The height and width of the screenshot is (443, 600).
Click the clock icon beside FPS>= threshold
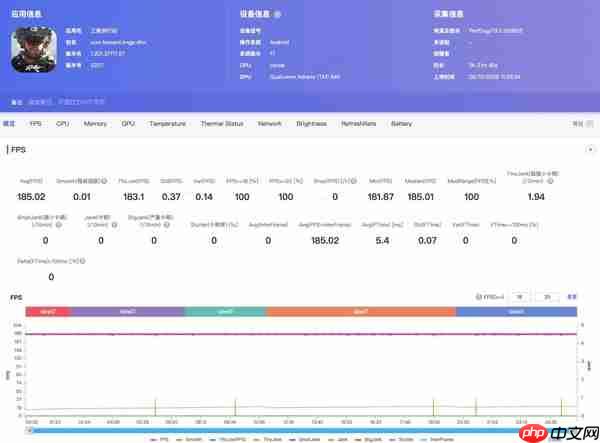pyautogui.click(x=478, y=297)
